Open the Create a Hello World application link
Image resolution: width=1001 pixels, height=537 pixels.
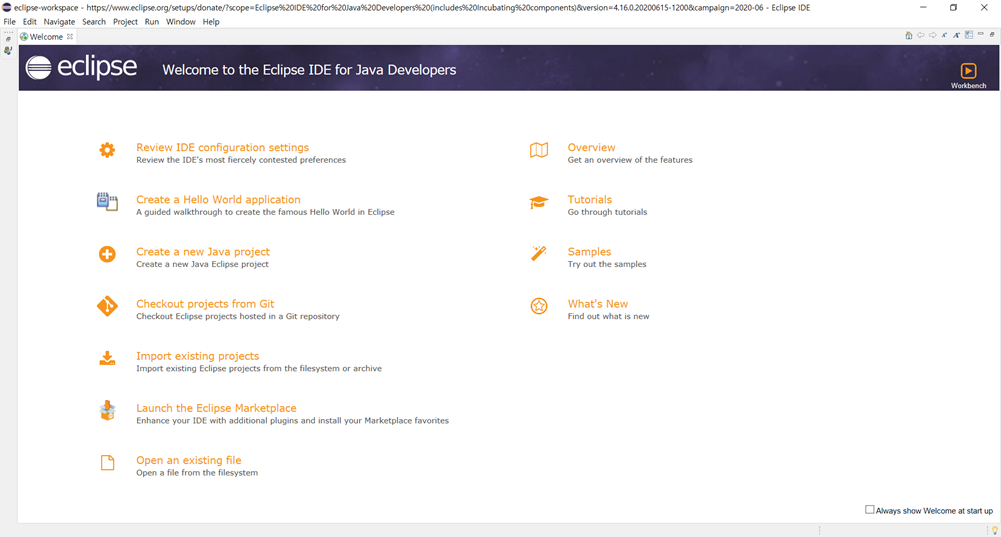[x=218, y=200]
